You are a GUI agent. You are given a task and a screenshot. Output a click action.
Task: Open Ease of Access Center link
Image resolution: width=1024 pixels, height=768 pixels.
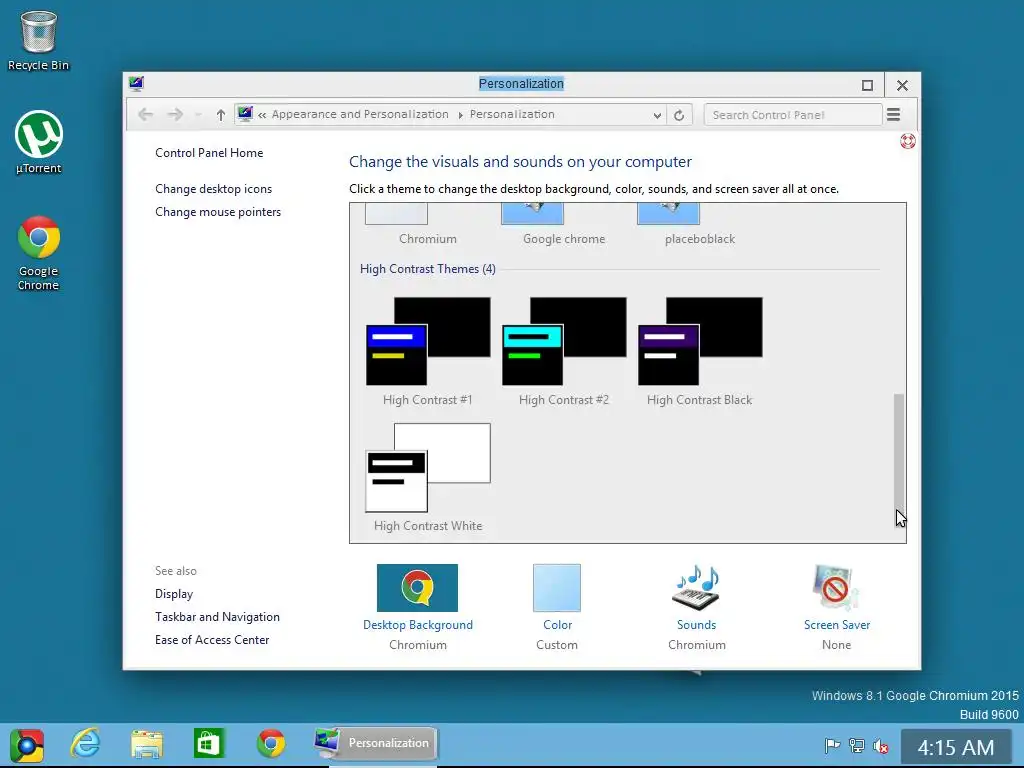[212, 639]
